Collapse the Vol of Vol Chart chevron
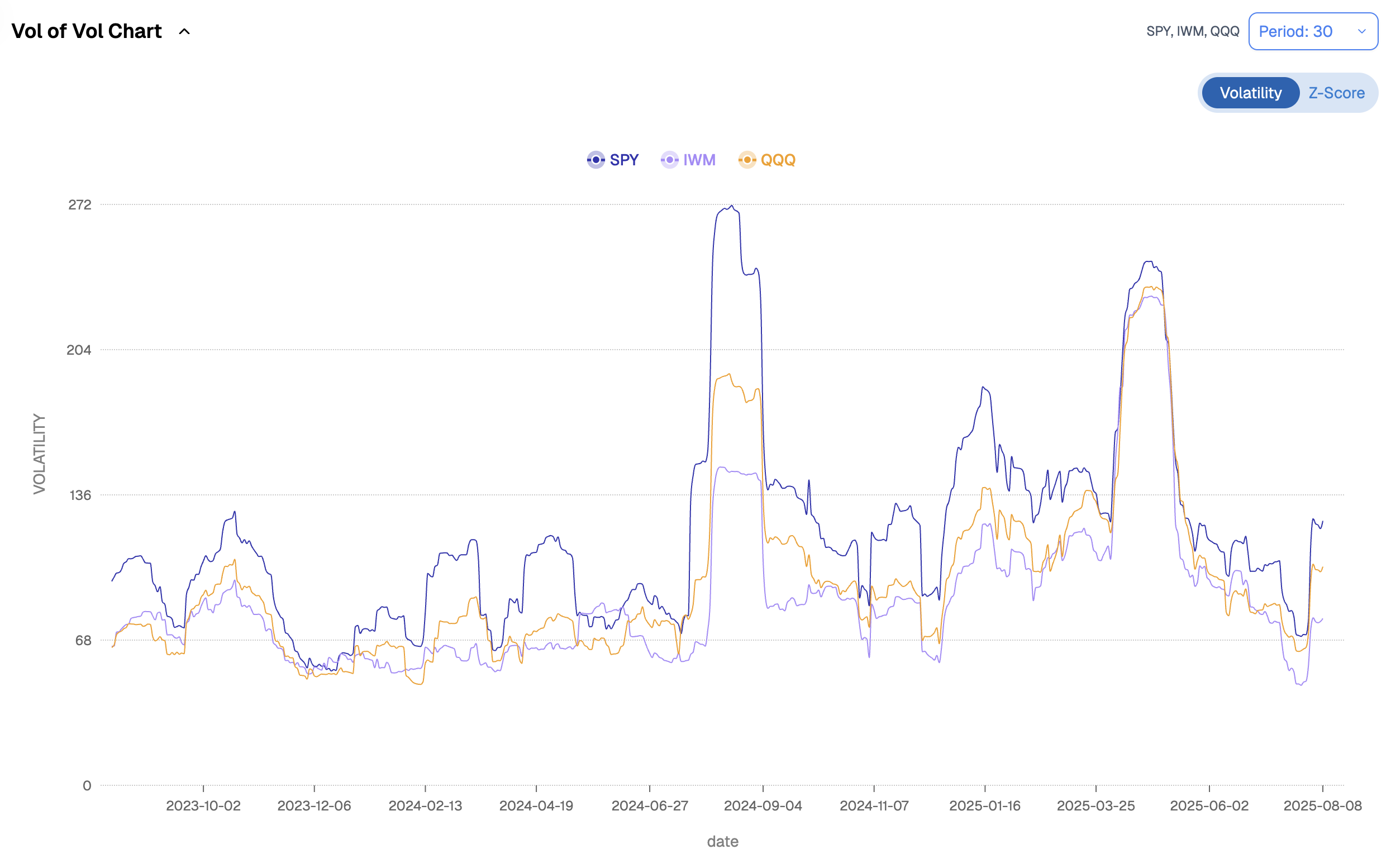Viewport: 1391px width, 868px height. coord(184,32)
